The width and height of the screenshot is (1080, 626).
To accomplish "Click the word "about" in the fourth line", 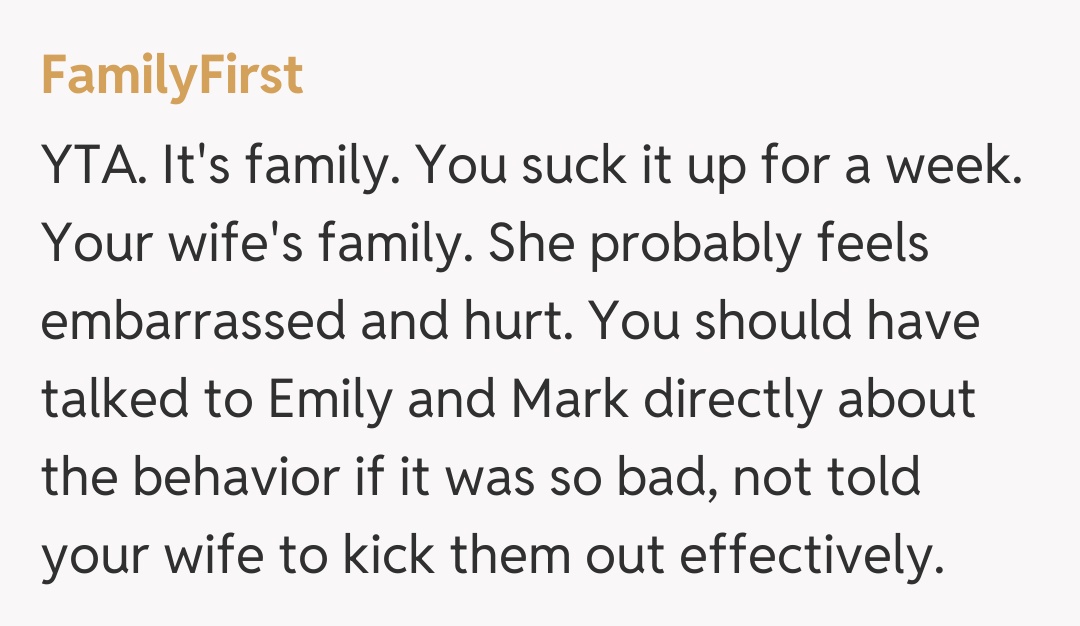I will (x=907, y=401).
